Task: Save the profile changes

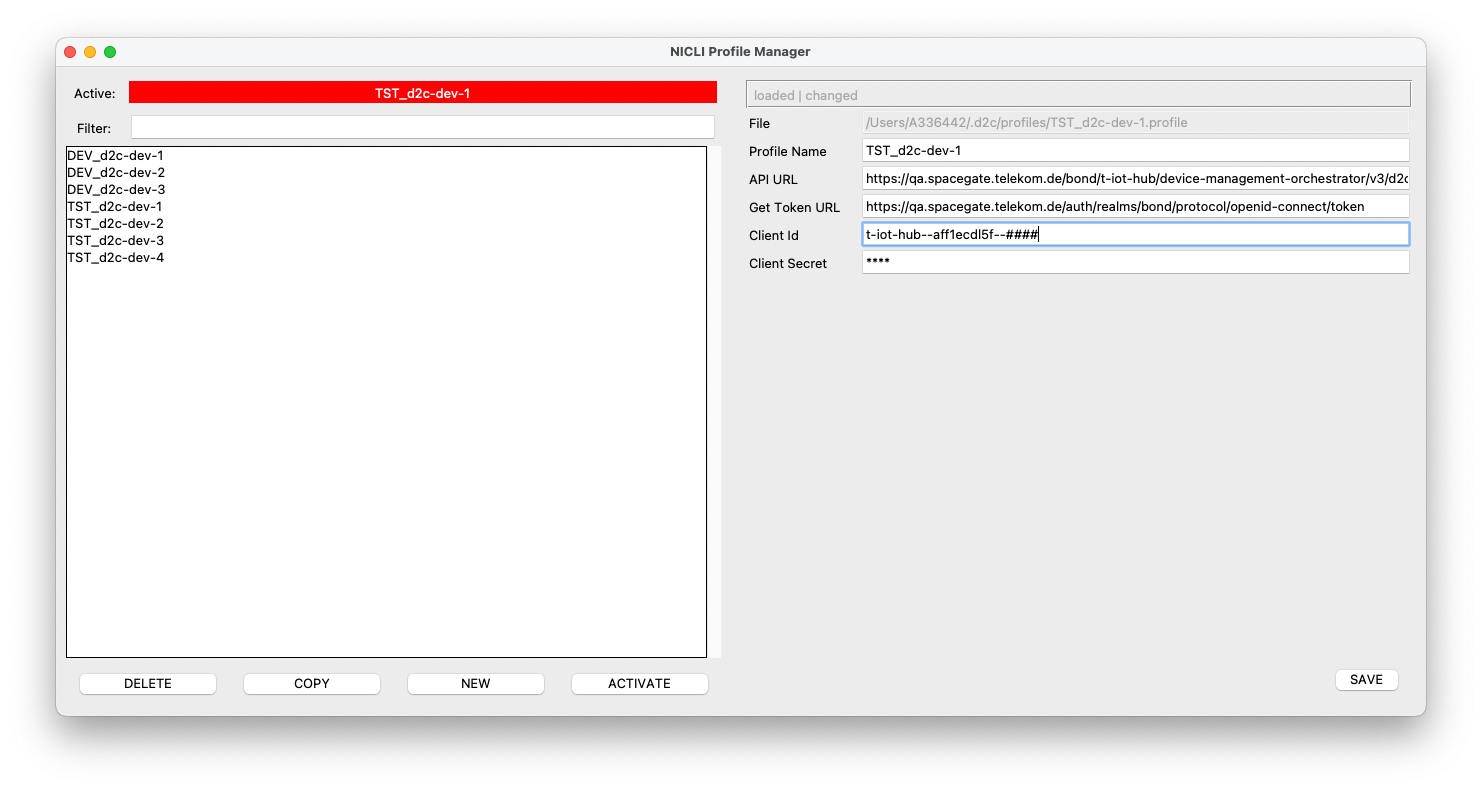Action: click(1366, 679)
